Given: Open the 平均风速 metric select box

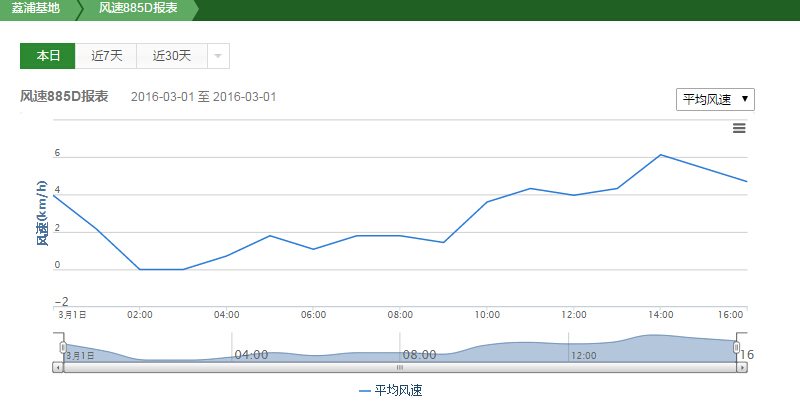Looking at the screenshot, I should (x=716, y=99).
